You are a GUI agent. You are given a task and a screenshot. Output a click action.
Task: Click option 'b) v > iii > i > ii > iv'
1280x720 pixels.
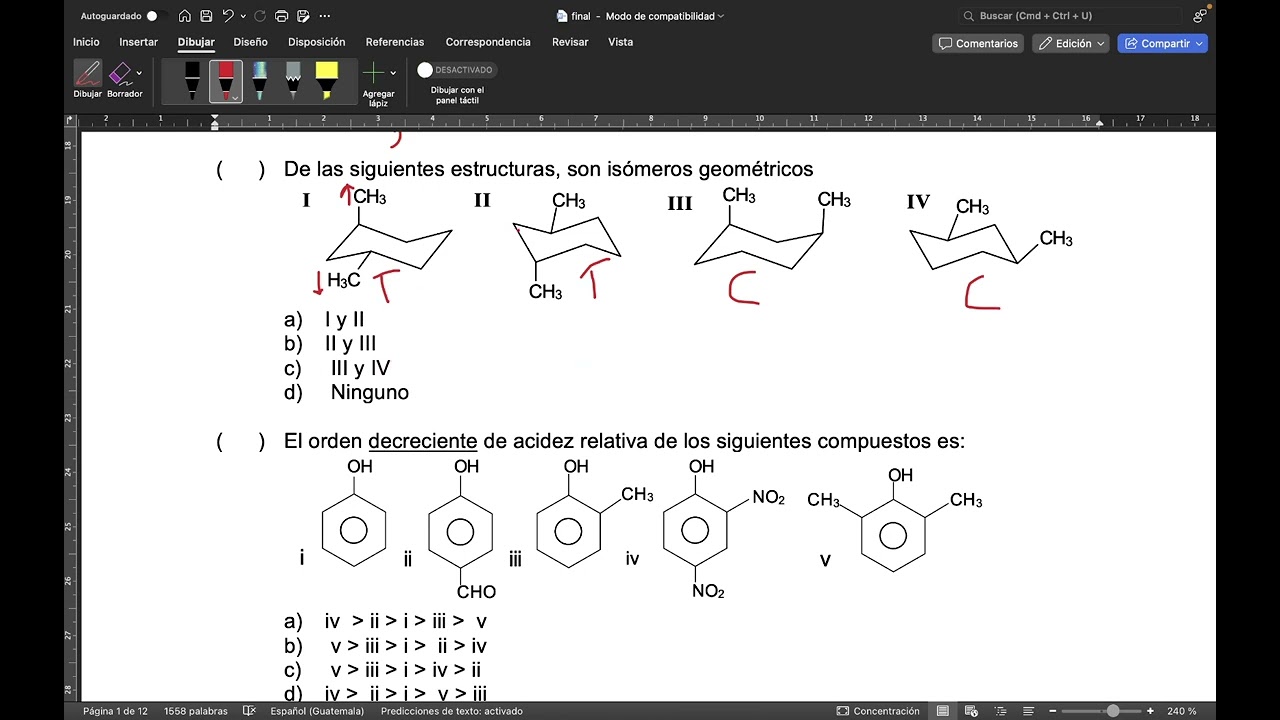click(385, 646)
